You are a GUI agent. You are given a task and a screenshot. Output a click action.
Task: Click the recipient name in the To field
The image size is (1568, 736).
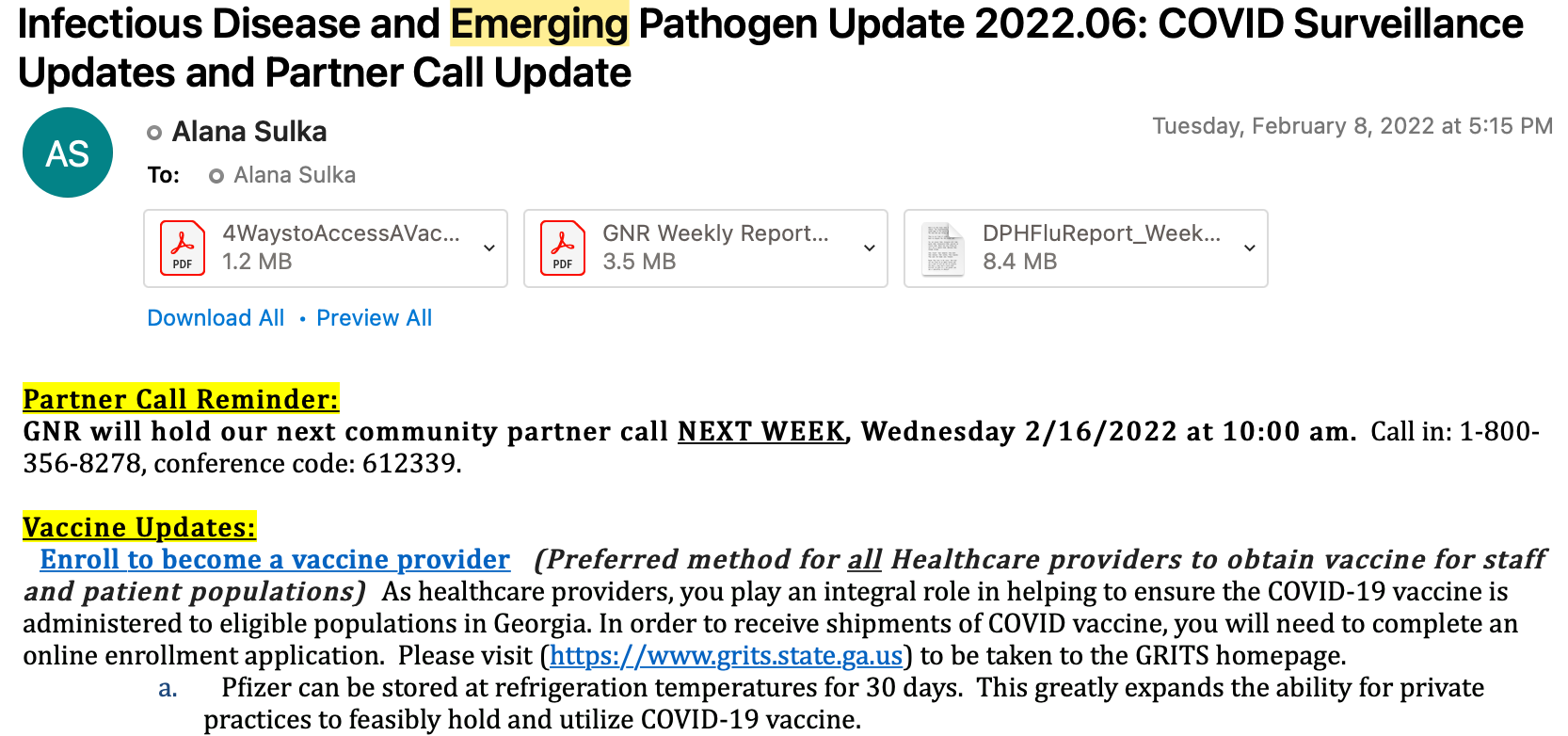point(295,175)
